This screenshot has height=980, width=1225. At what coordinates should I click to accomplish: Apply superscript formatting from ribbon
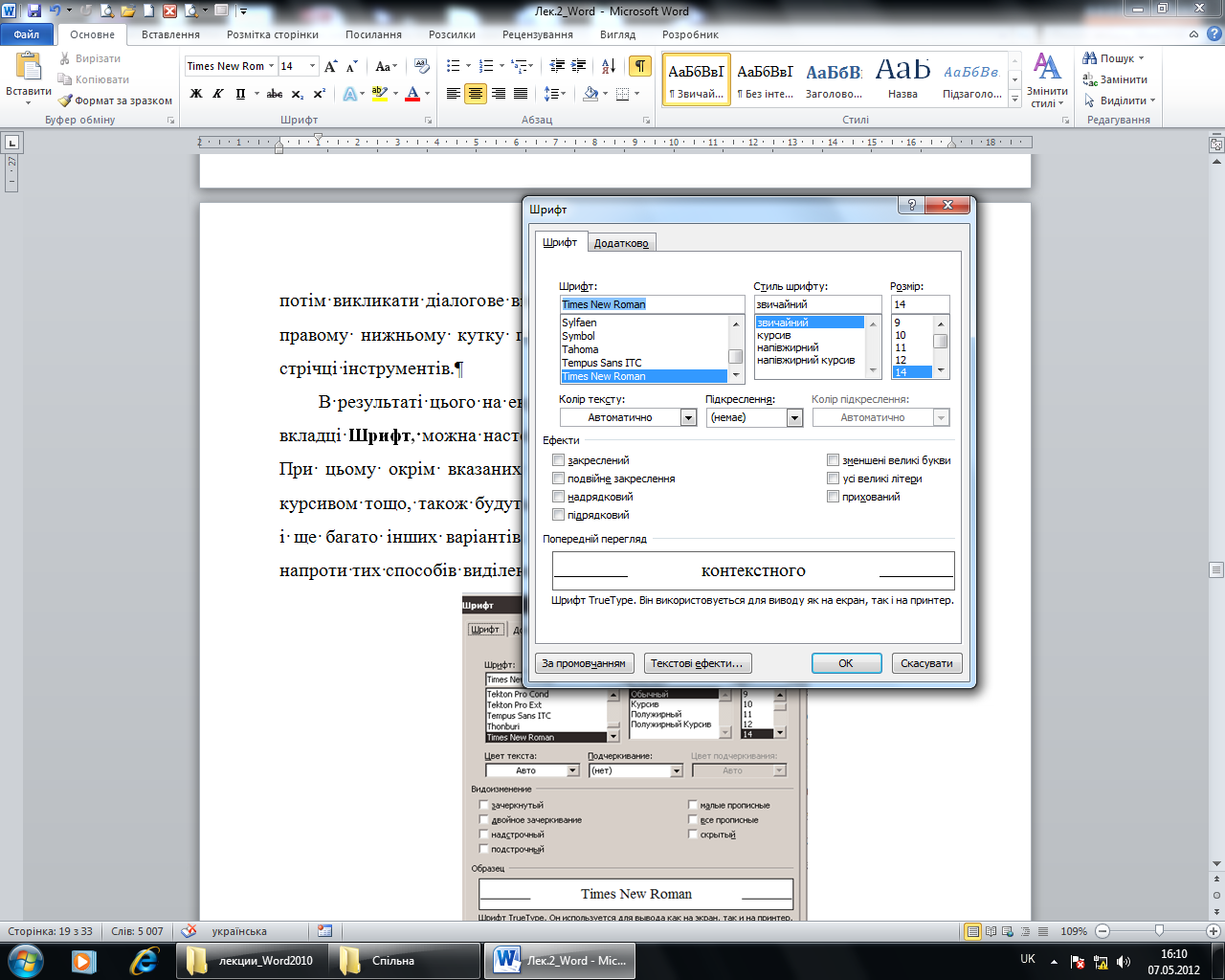tap(320, 94)
